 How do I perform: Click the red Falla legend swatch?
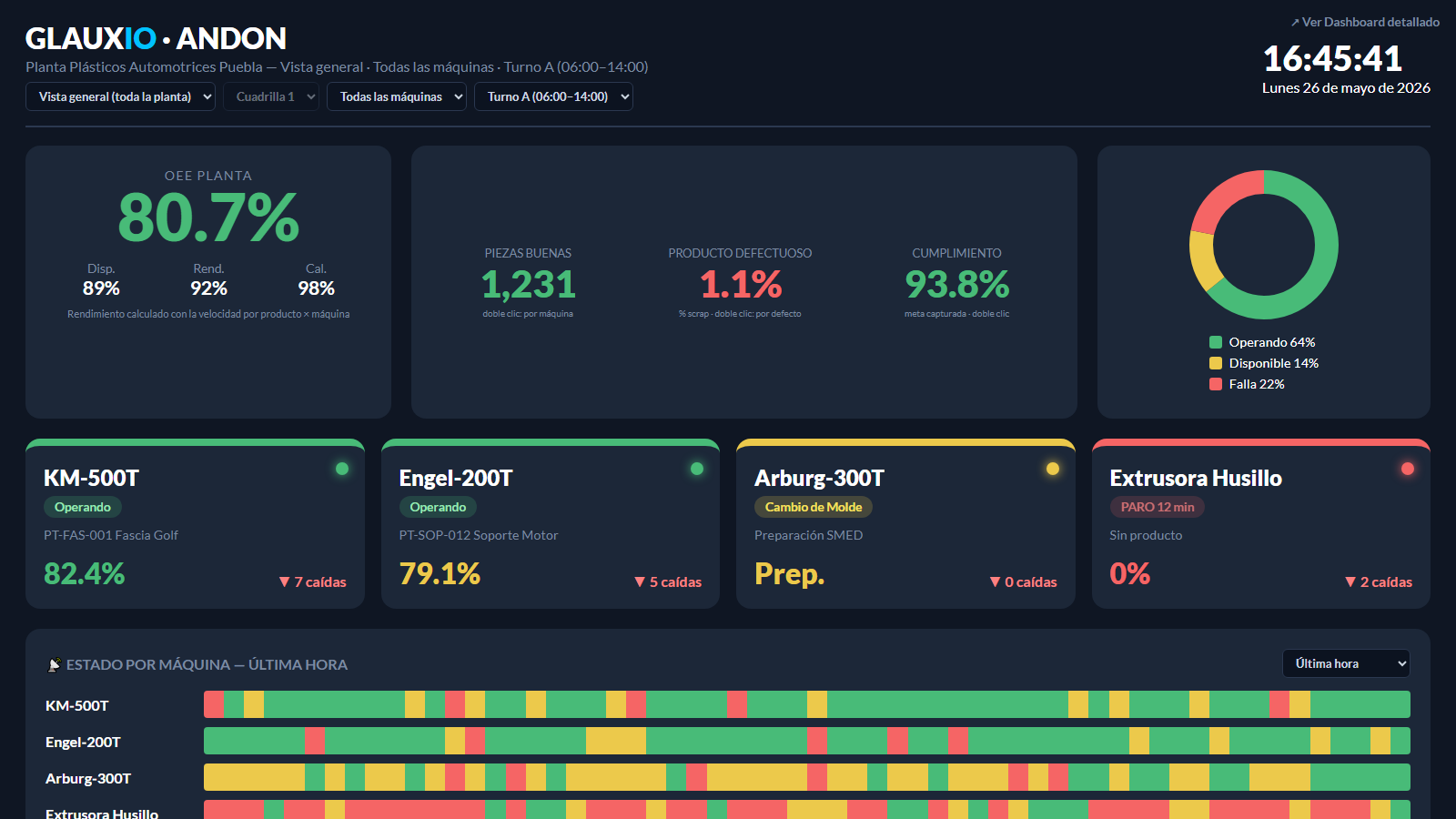[1216, 384]
